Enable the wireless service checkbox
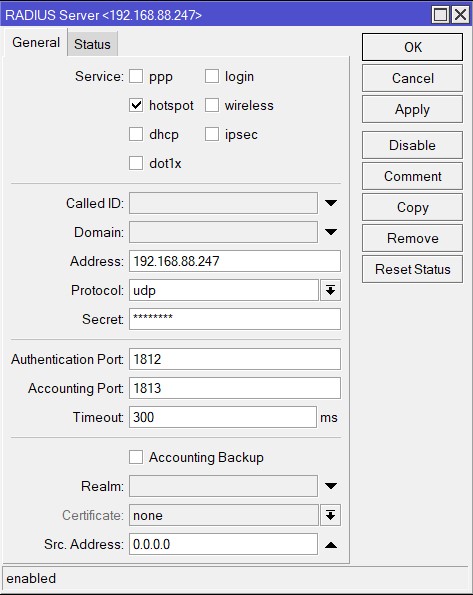 (x=212, y=105)
